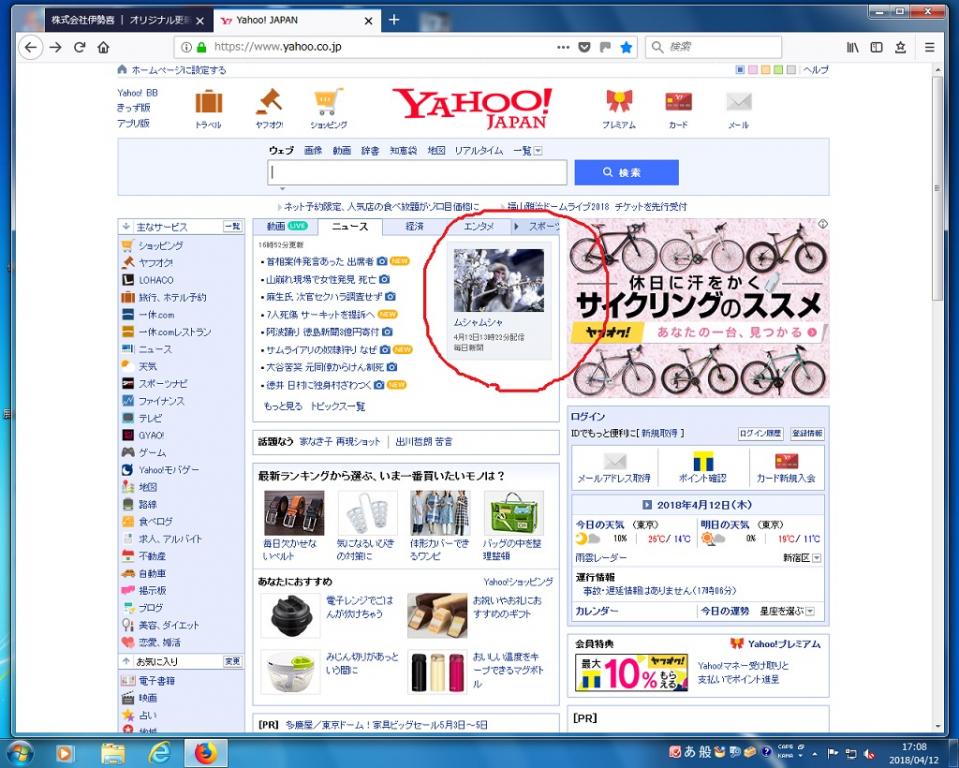
Task: Launch Windows Media Player from taskbar
Action: point(65,753)
